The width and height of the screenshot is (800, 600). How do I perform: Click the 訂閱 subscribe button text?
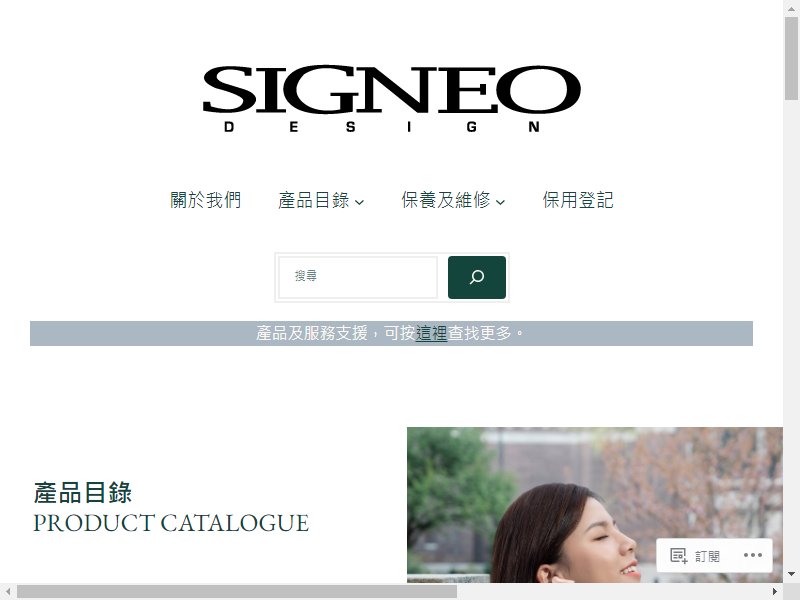[707, 556]
